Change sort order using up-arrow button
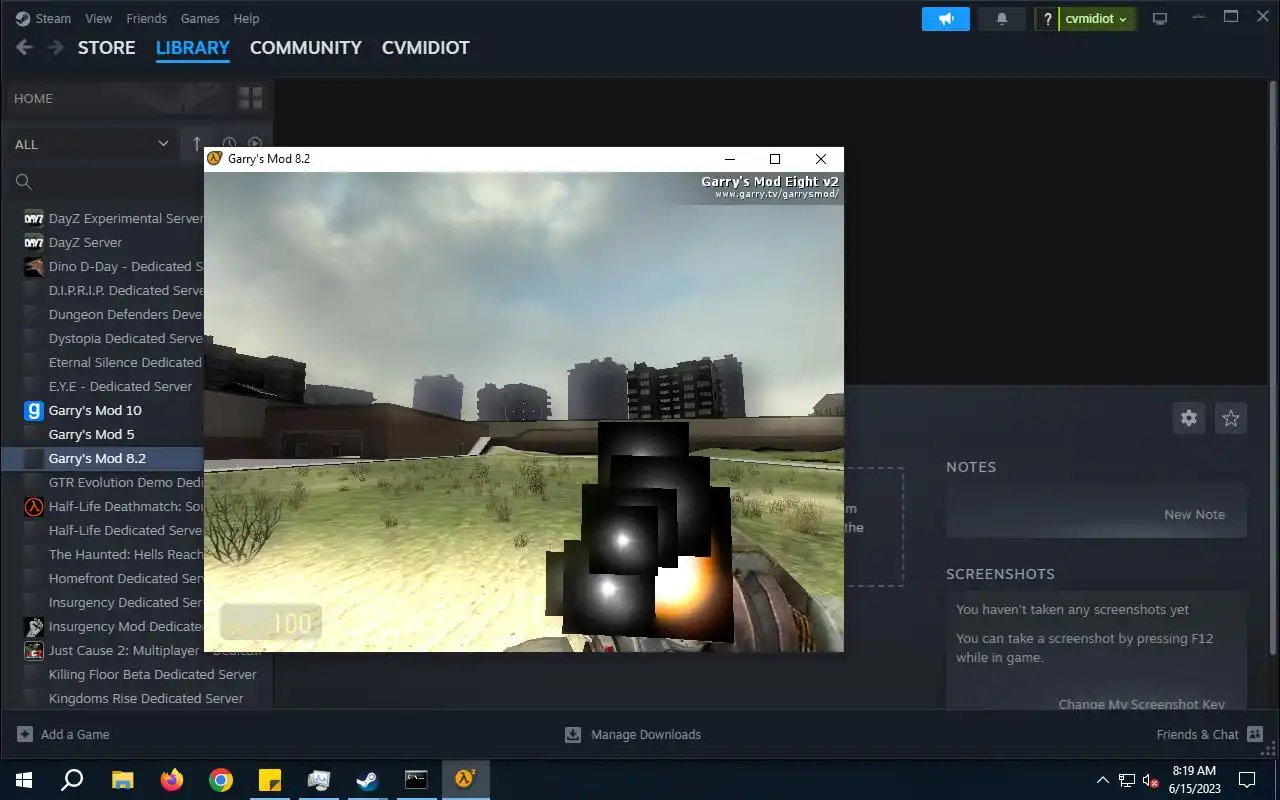The width and height of the screenshot is (1280, 800). pyautogui.click(x=196, y=144)
